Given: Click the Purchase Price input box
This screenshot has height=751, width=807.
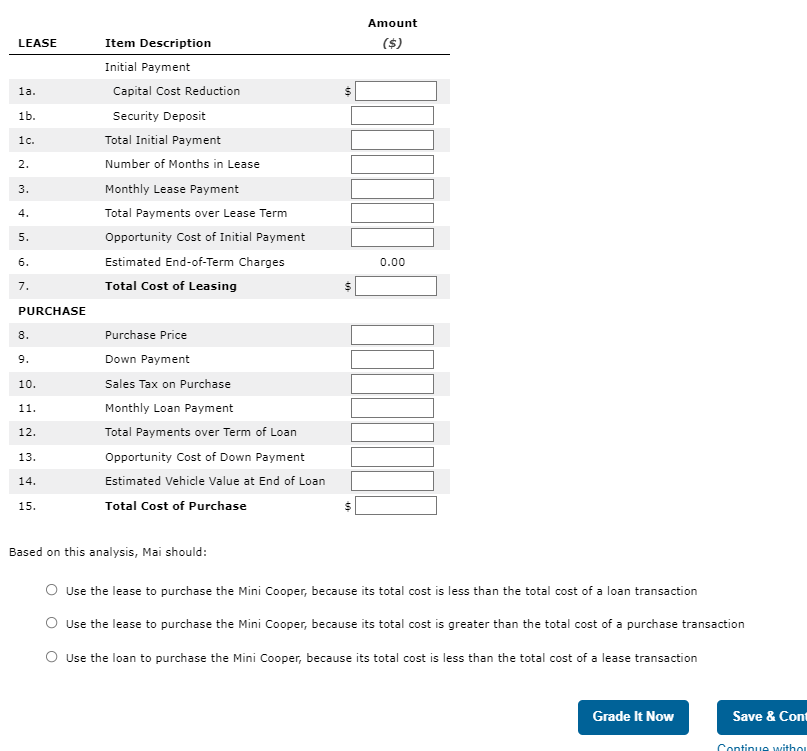Looking at the screenshot, I should 392,335.
